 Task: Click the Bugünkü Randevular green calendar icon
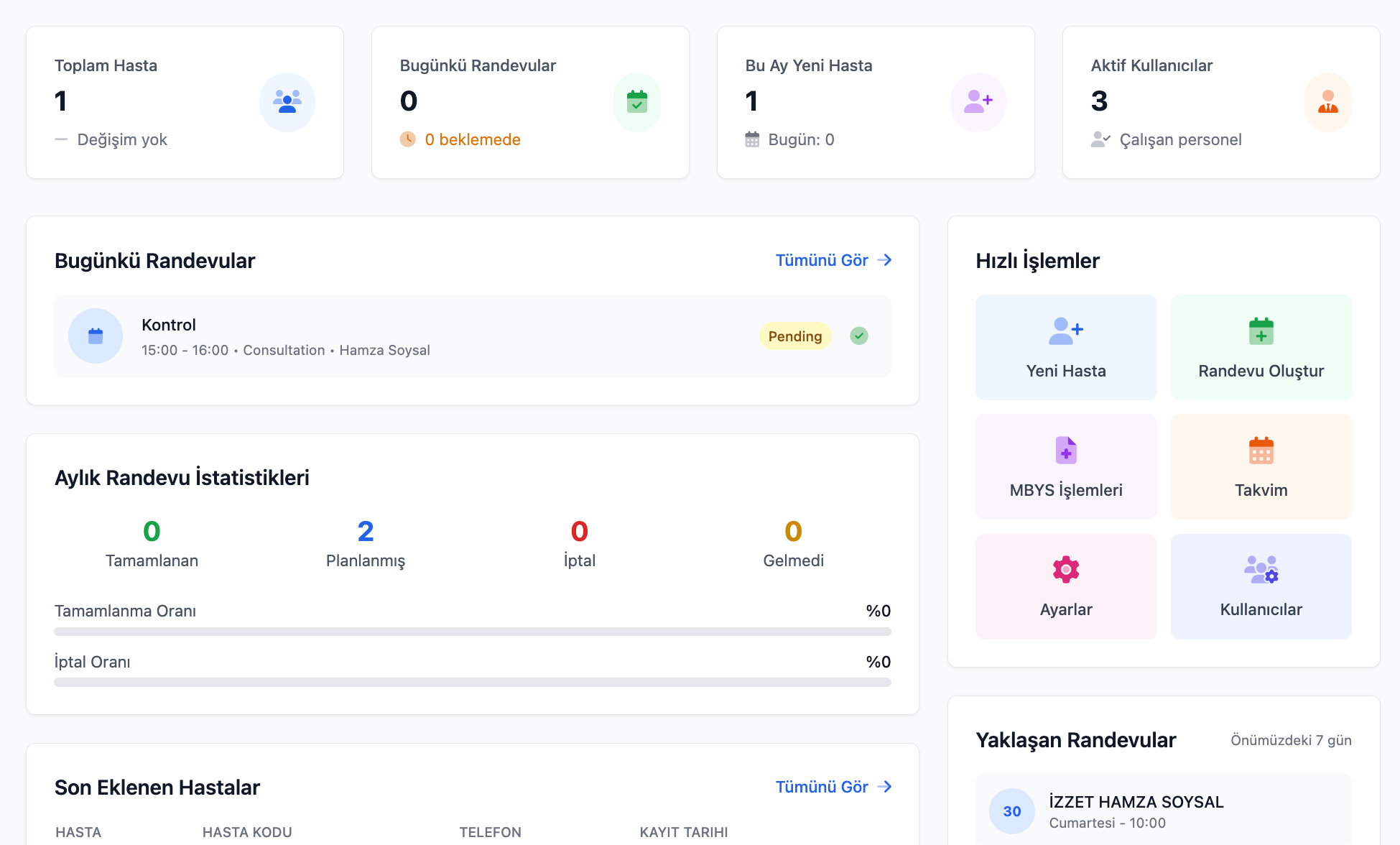point(636,102)
